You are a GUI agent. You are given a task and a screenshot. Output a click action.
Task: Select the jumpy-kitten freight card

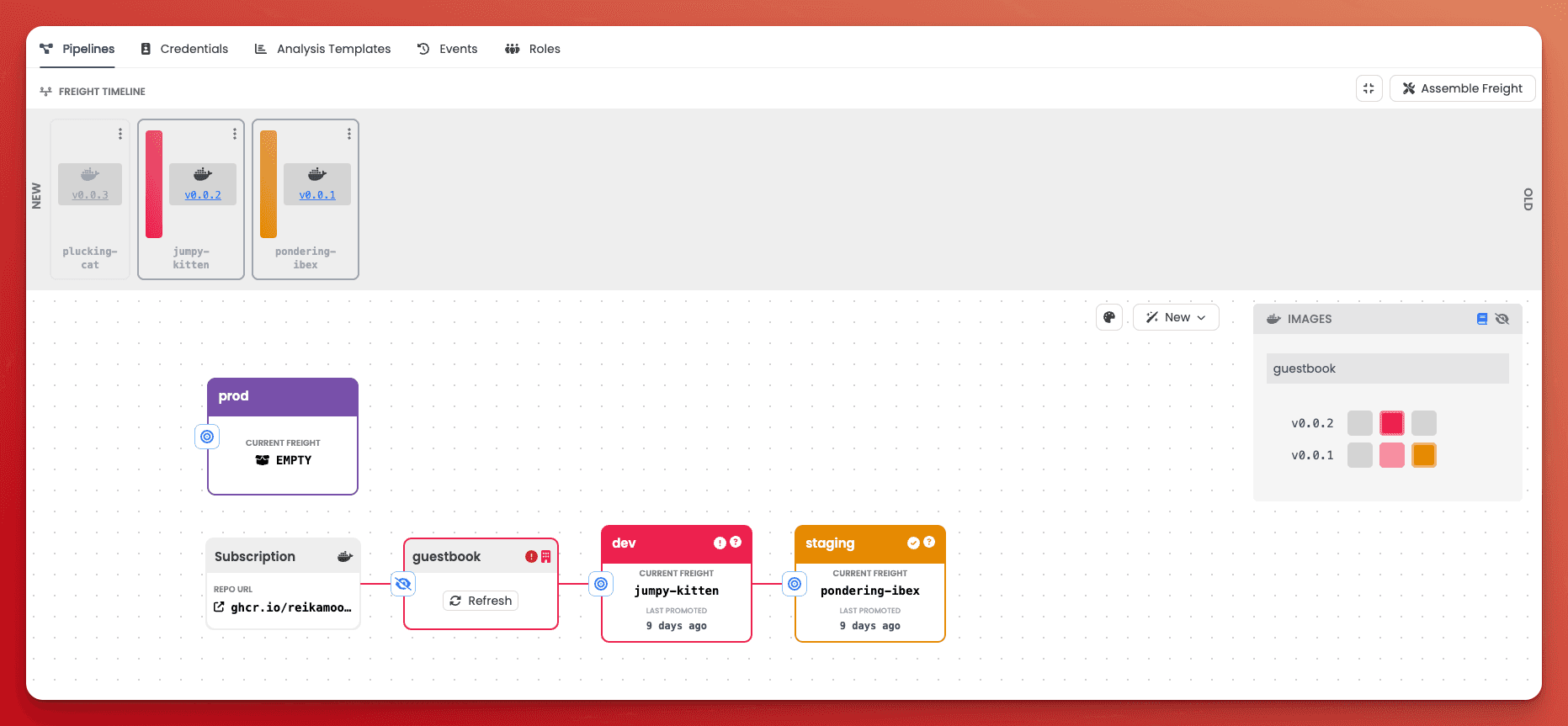pyautogui.click(x=191, y=199)
